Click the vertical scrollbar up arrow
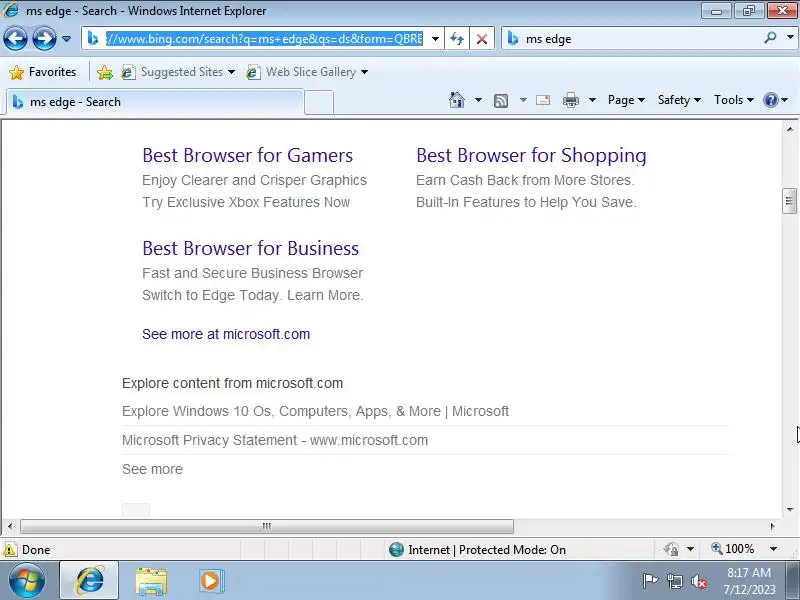Screen dimensions: 800x600 click(789, 129)
